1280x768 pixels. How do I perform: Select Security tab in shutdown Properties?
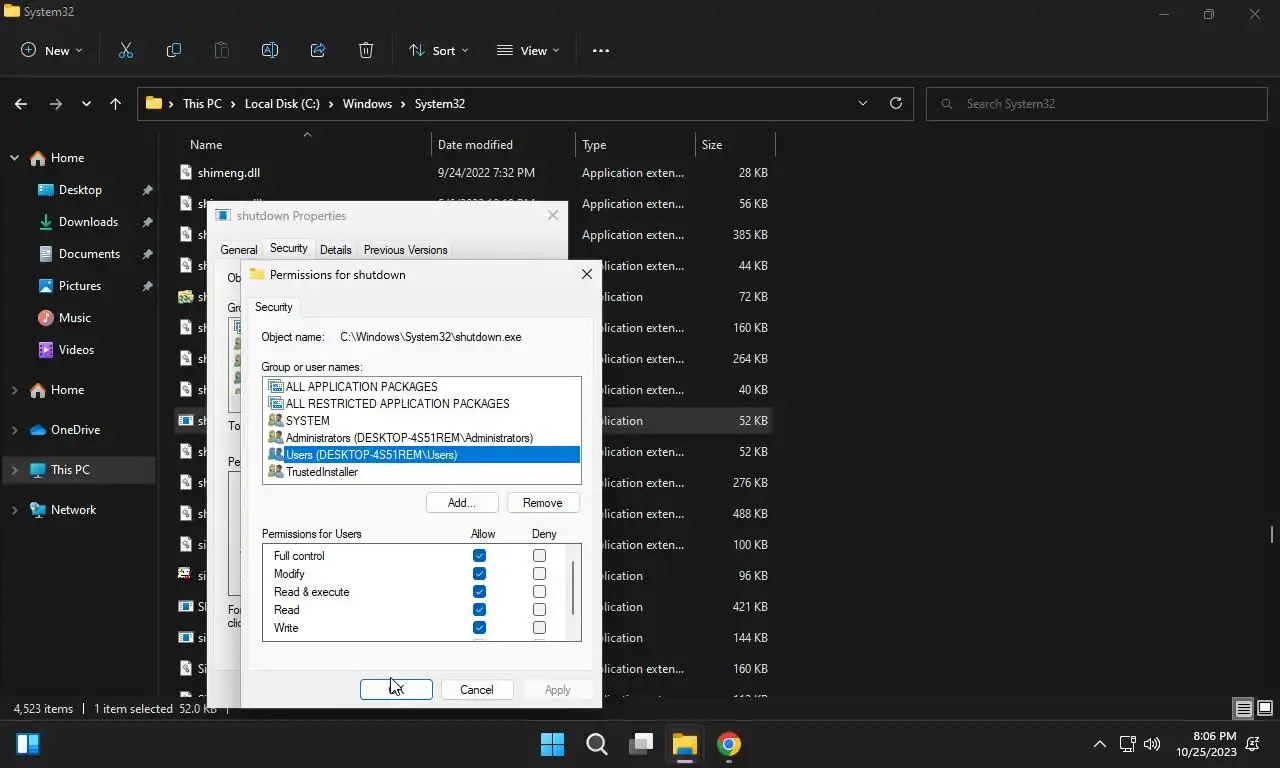[x=289, y=249]
